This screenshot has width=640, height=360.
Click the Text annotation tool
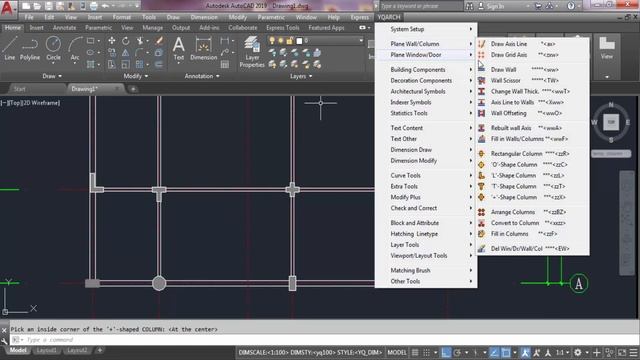pos(178,49)
